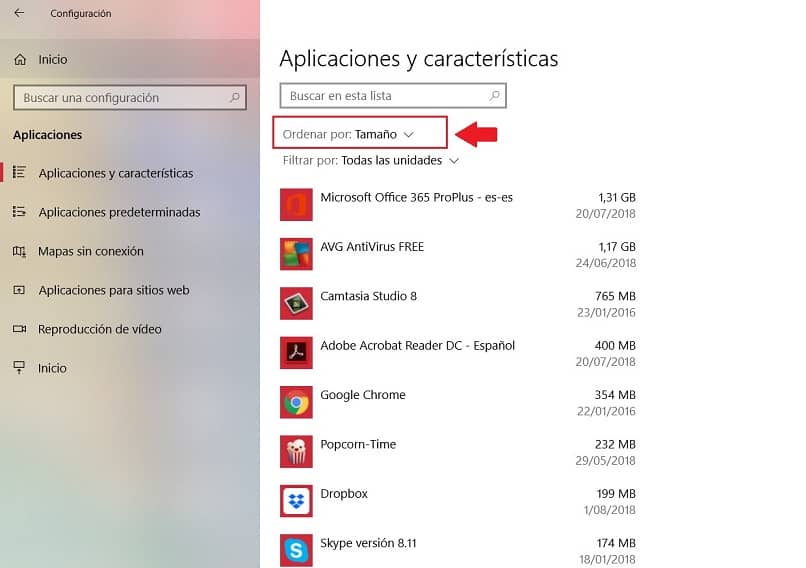Click the Aplicaciones sidebar heading
The width and height of the screenshot is (806, 568).
click(47, 135)
